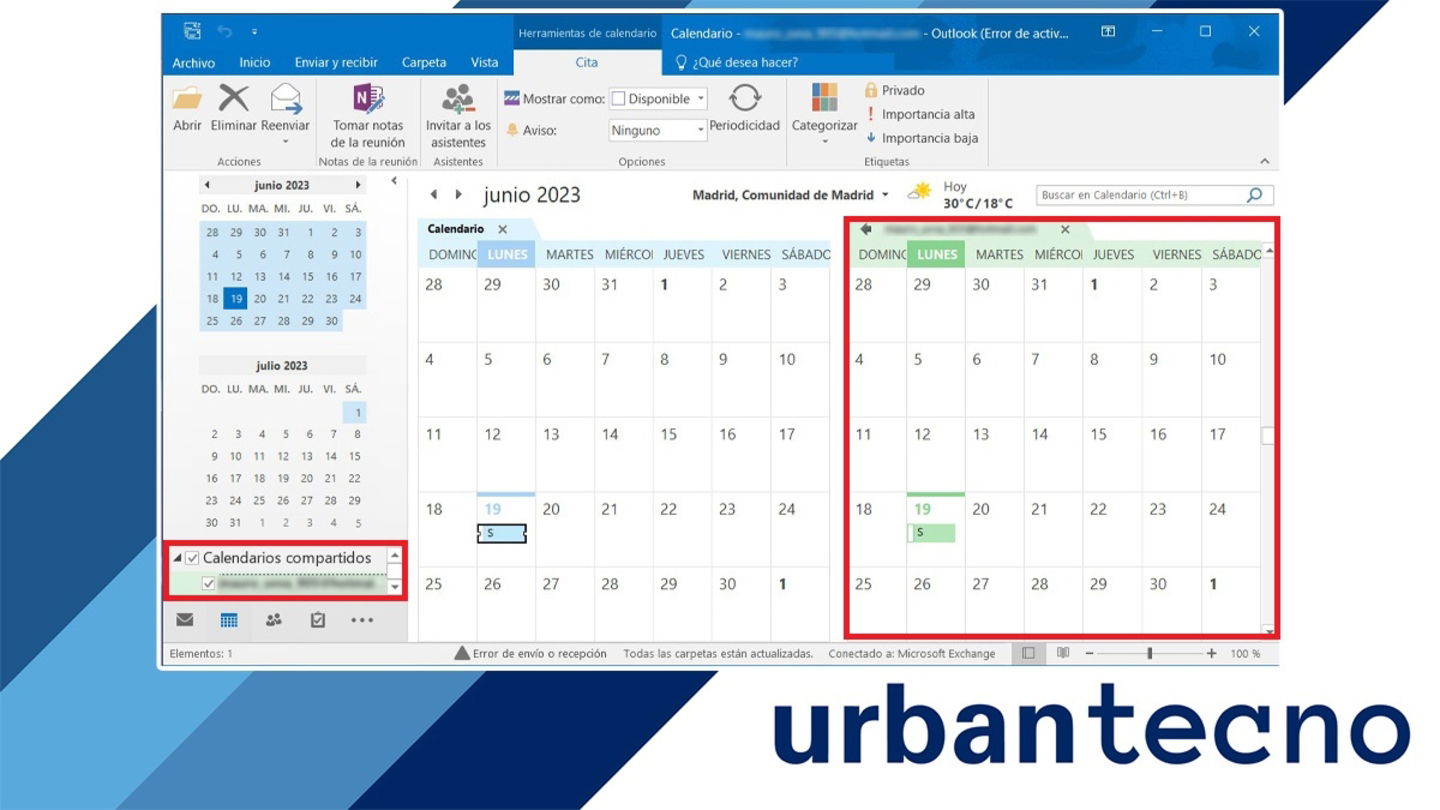Open the Vista ribbon tab
This screenshot has width=1440, height=810.
pos(485,62)
